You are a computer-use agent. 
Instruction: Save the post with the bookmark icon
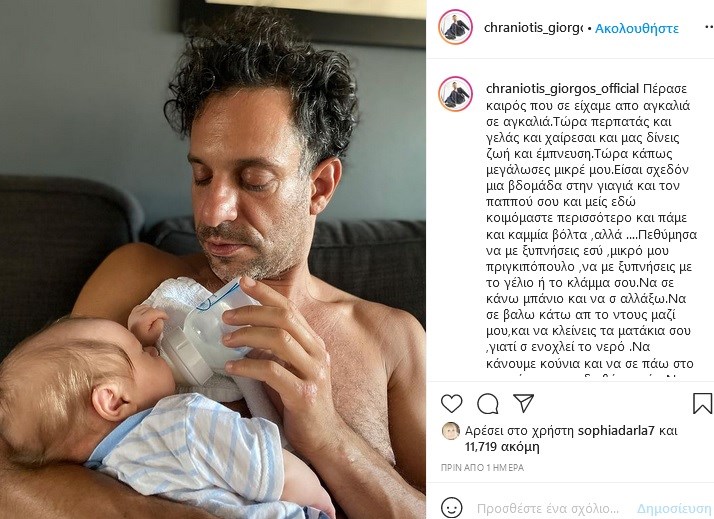tap(702, 403)
